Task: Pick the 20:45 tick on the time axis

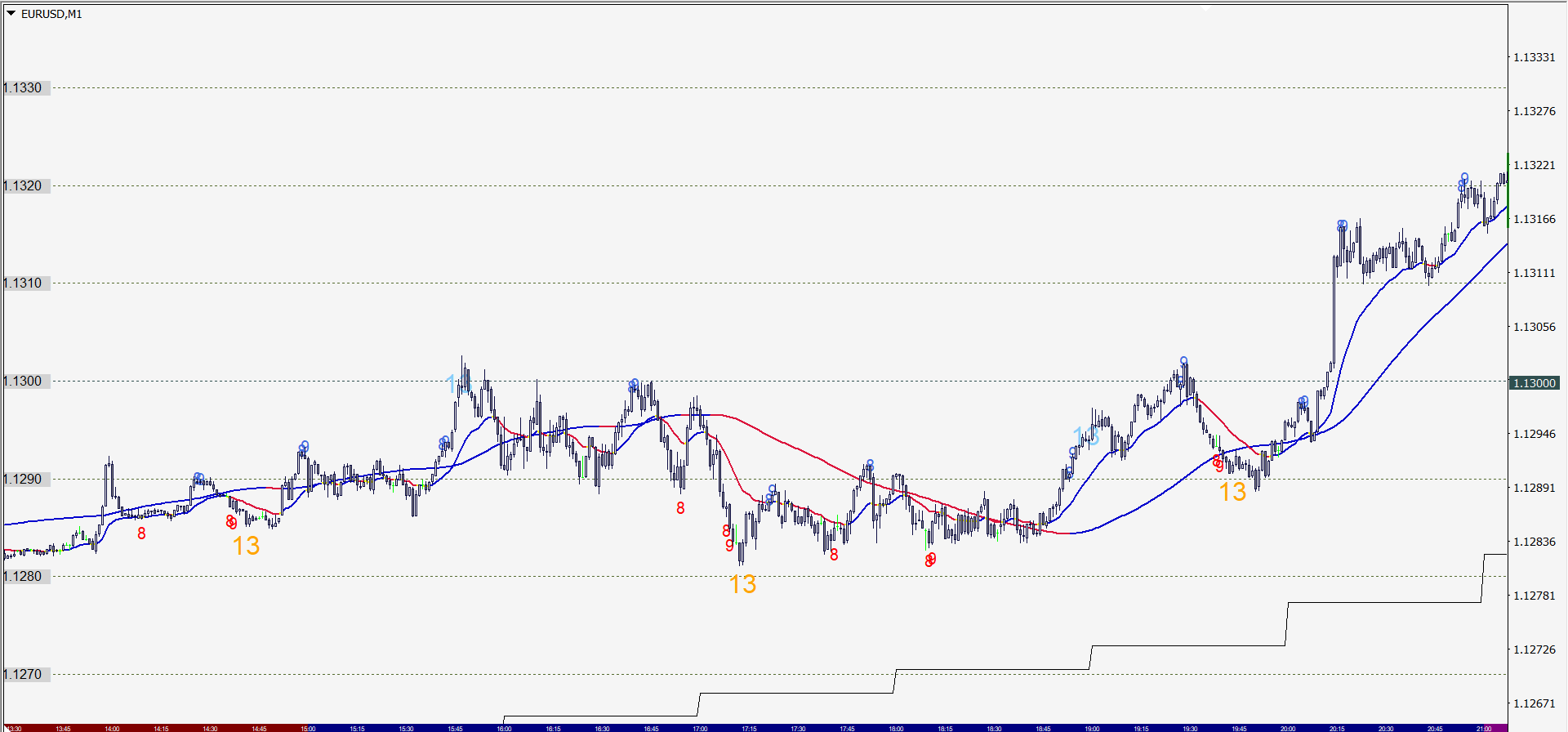Action: click(x=1435, y=728)
